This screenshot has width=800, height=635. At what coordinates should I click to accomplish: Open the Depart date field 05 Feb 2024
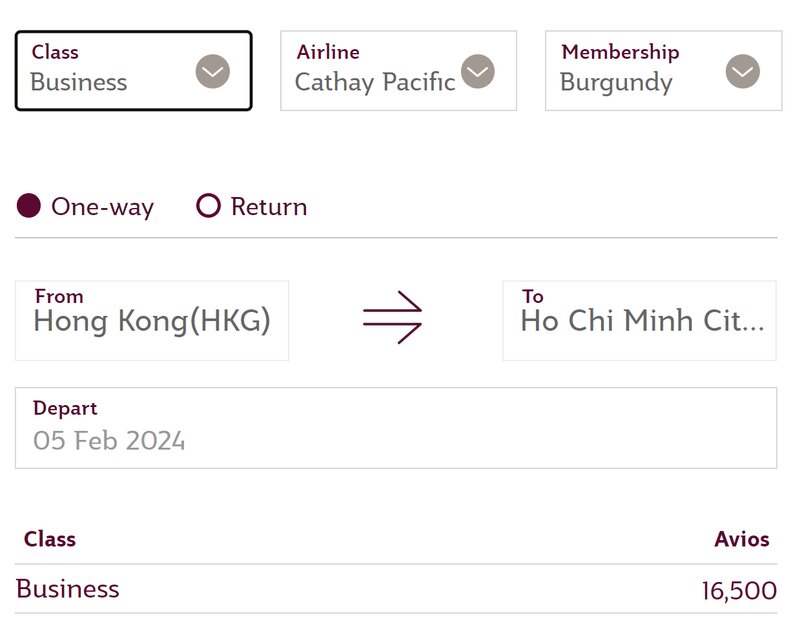[396, 428]
